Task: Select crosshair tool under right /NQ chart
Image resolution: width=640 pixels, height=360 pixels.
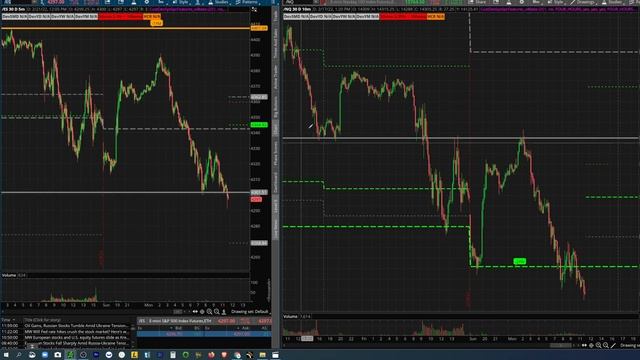Action: pos(591,345)
